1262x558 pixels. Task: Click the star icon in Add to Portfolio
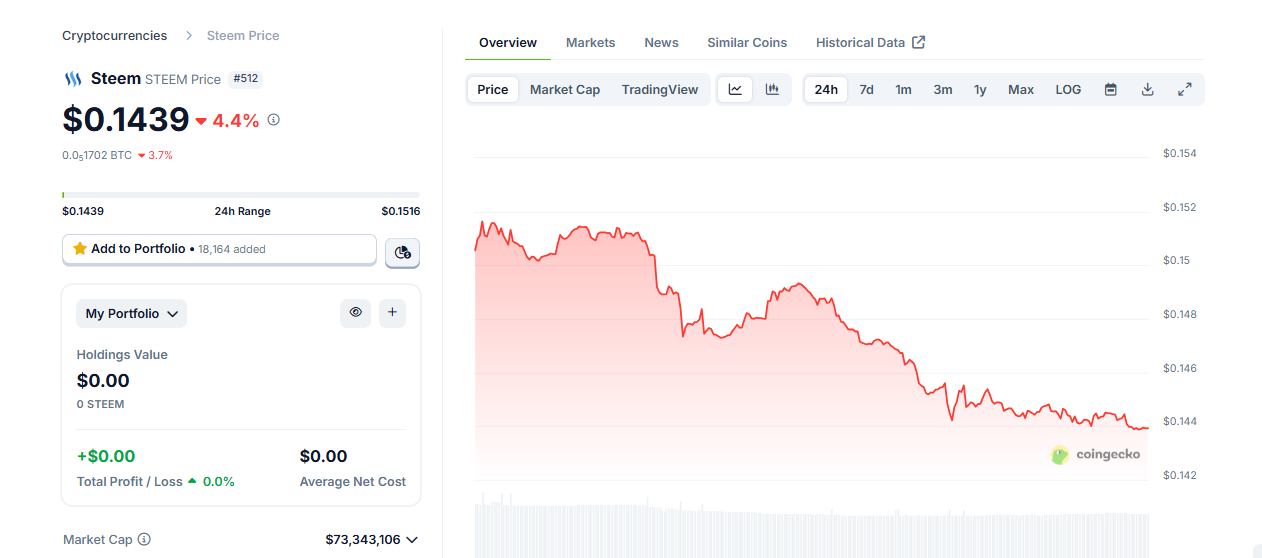pyautogui.click(x=80, y=248)
